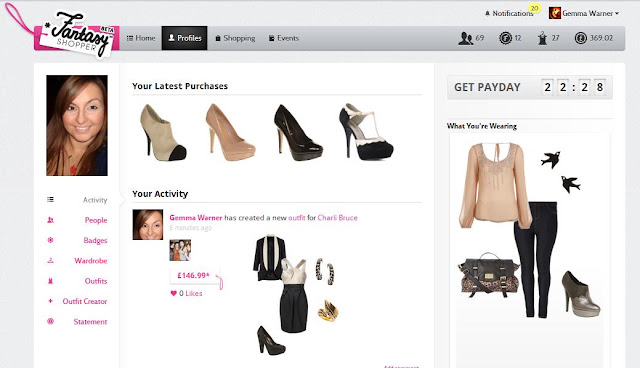Viewport: 640px width, 368px height.
Task: Click the swallow birds accessory
Action: [x=561, y=172]
